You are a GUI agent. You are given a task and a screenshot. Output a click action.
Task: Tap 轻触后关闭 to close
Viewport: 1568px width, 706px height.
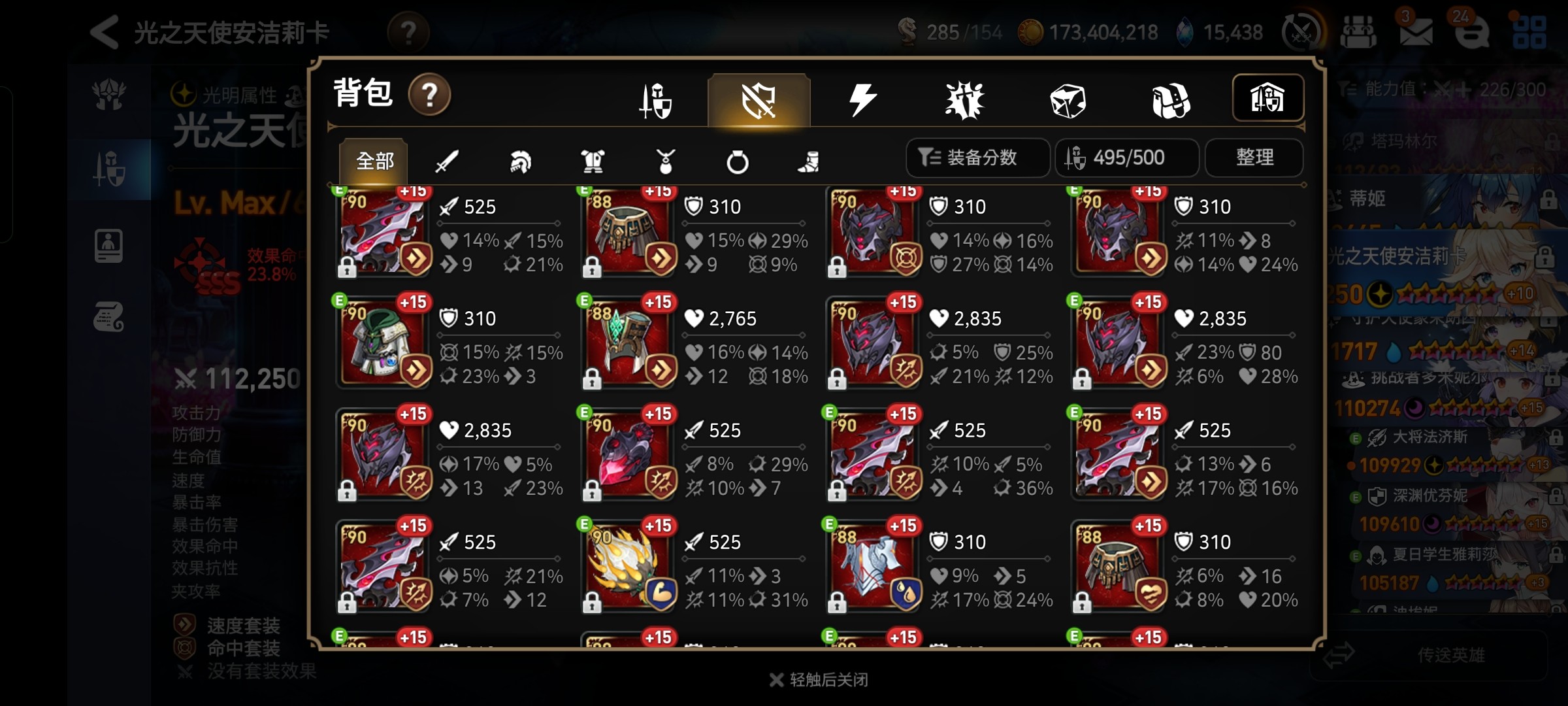click(x=819, y=680)
